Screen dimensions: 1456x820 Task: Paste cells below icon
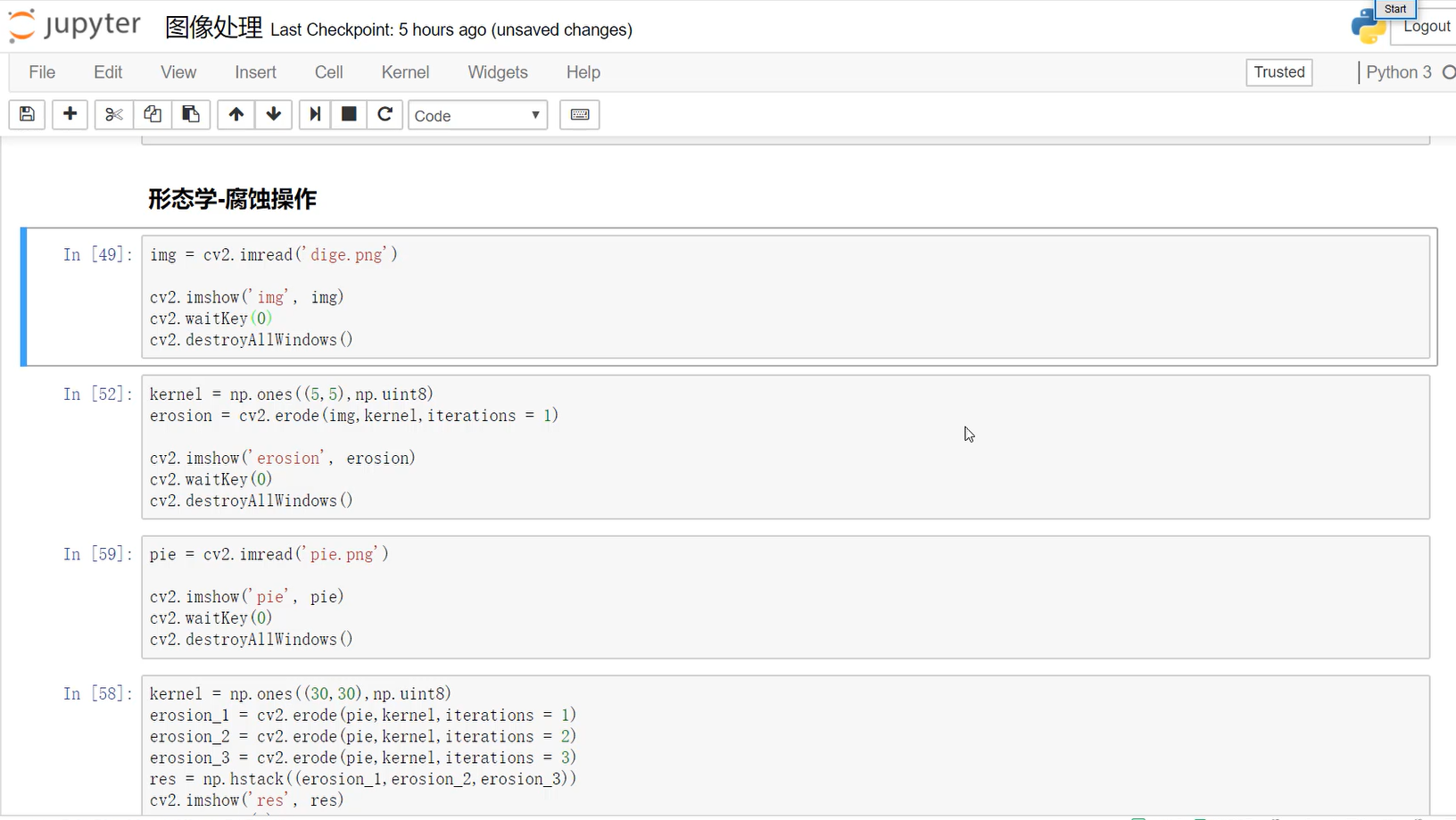(x=191, y=114)
